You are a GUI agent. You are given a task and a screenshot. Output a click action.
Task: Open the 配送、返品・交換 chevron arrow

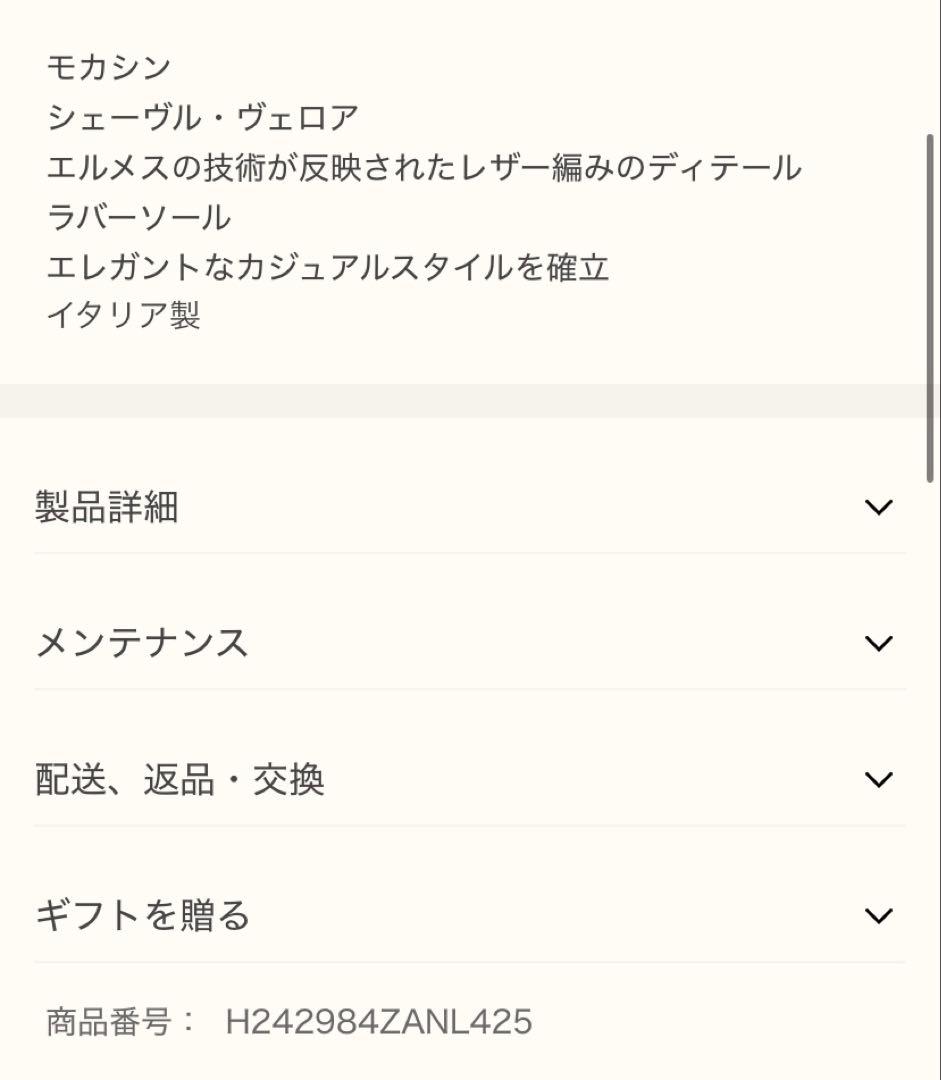click(878, 779)
